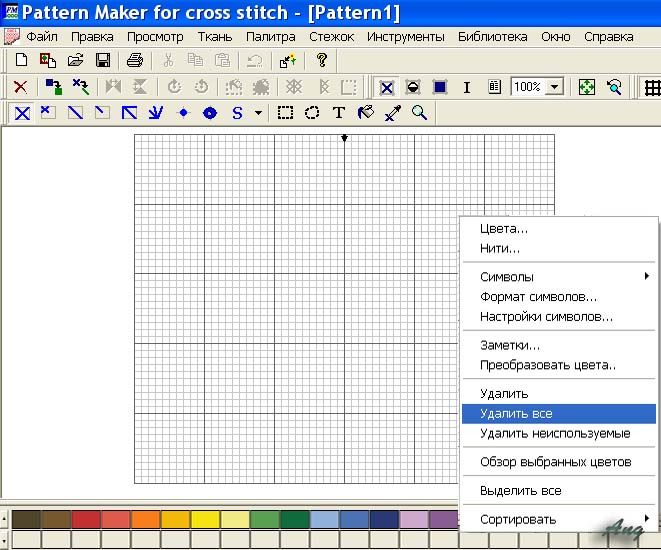
Task: Select the half stitch diagonal tool
Action: pyautogui.click(x=75, y=113)
